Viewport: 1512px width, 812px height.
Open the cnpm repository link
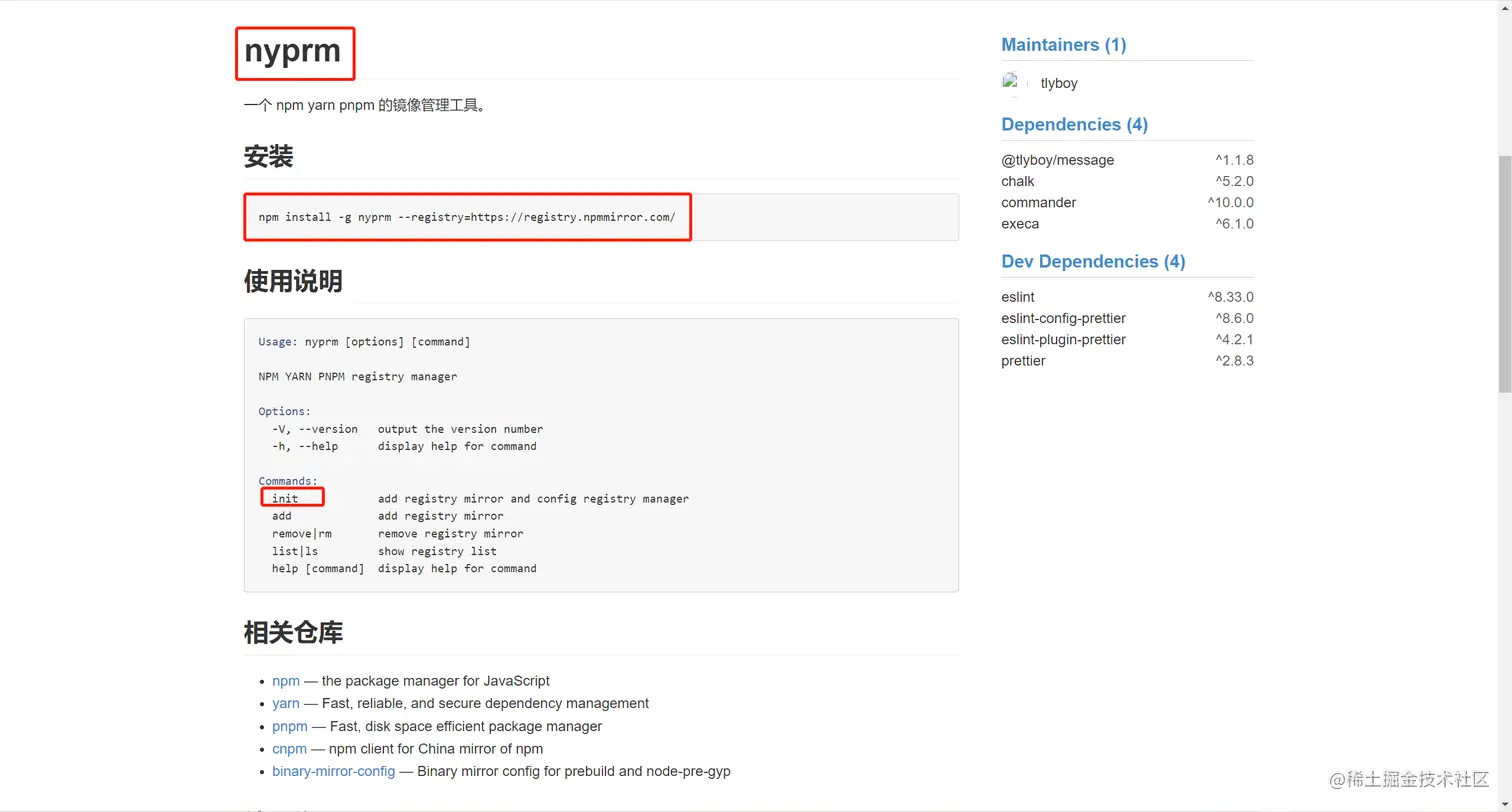(x=289, y=749)
